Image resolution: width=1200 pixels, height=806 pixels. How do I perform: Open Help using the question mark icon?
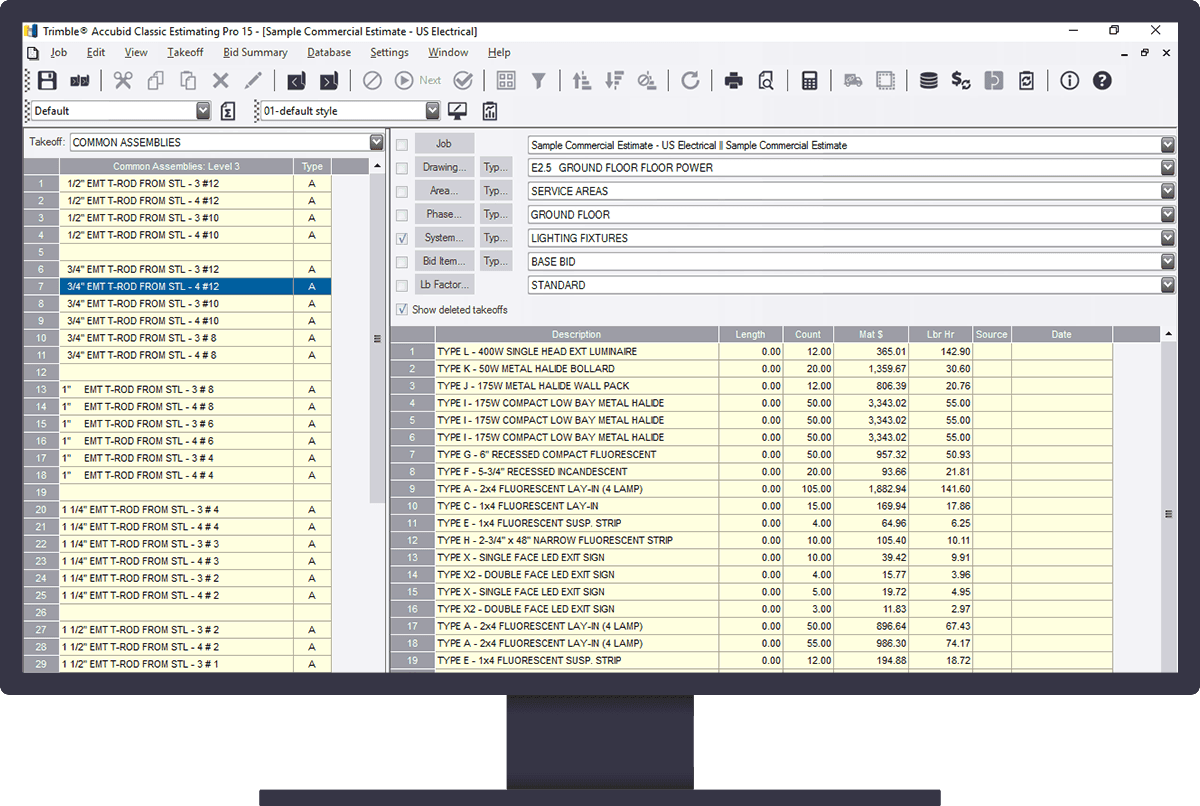[x=1102, y=80]
